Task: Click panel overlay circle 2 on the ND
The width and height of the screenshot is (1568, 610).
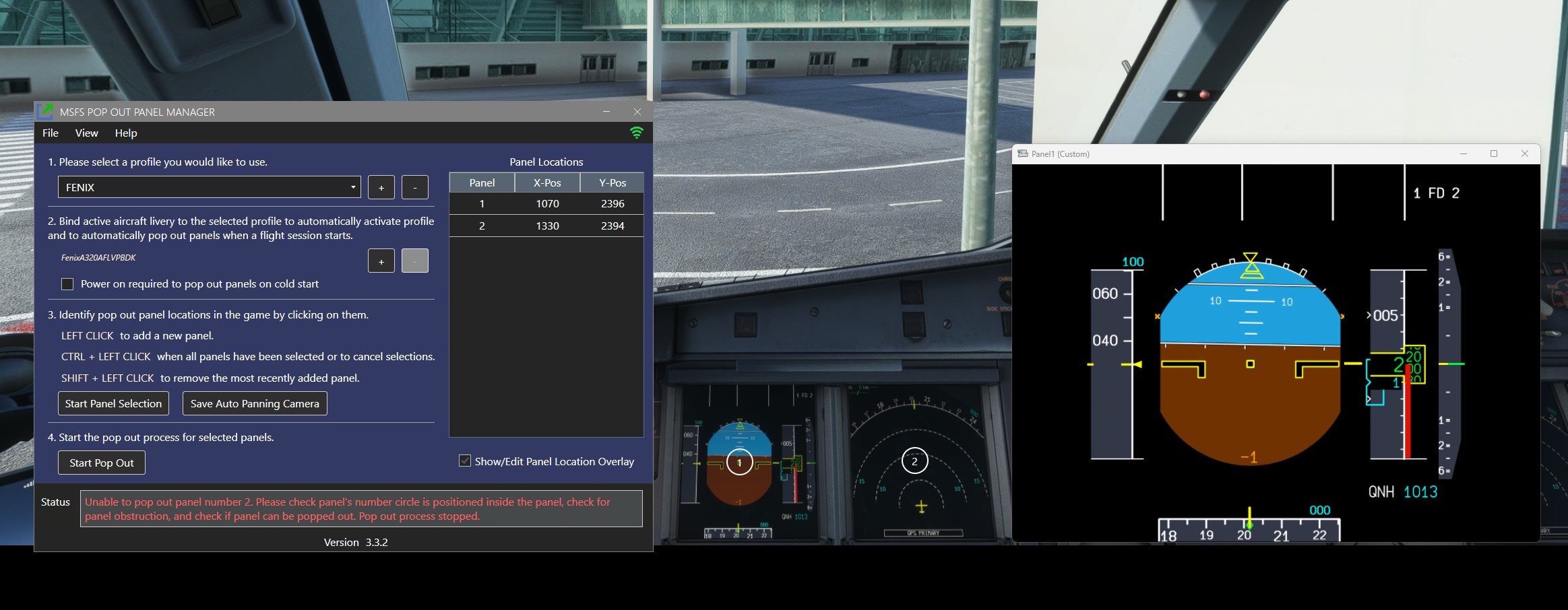Action: point(914,461)
